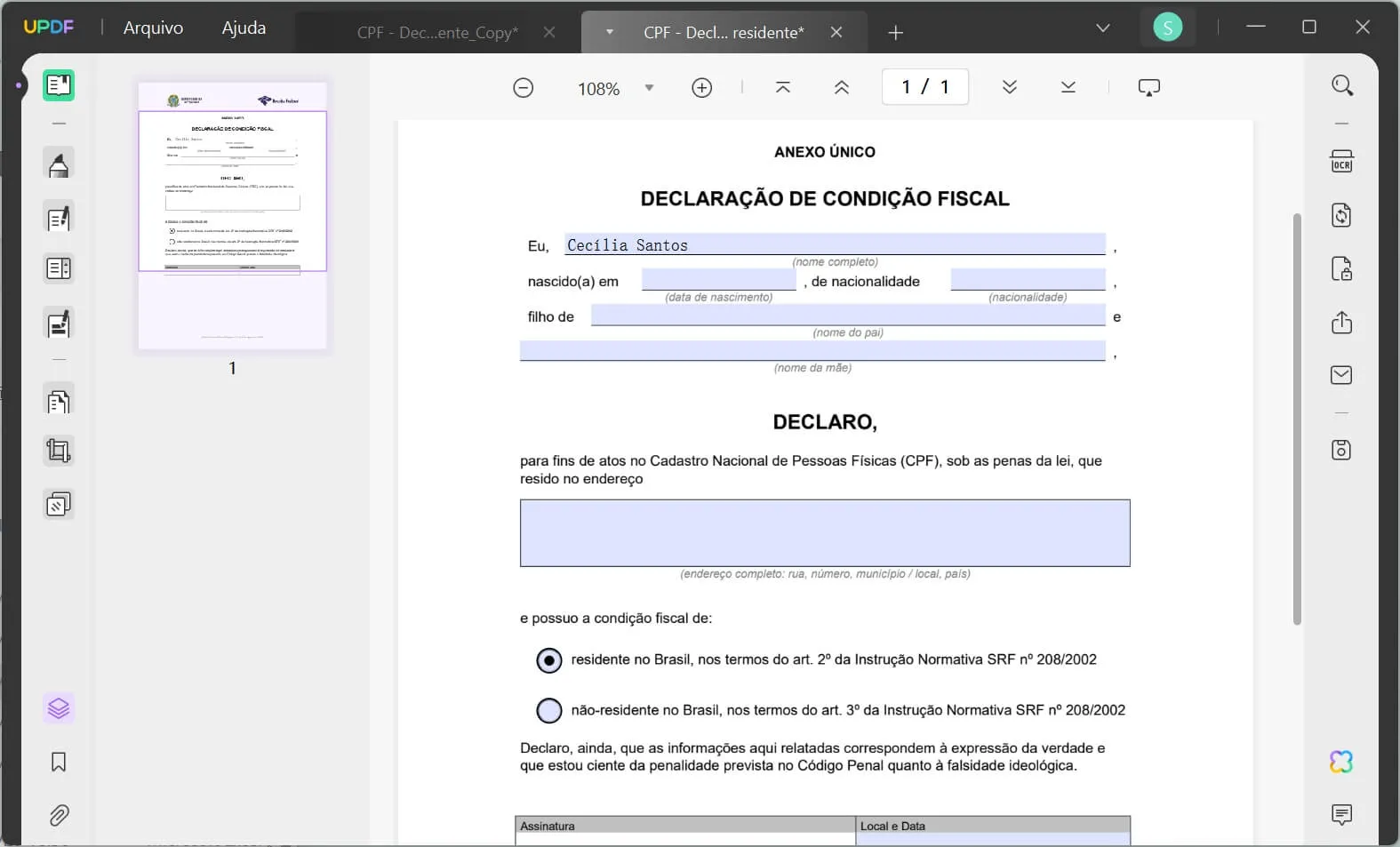
Task: Open the Arquivo menu
Action: coord(153,28)
